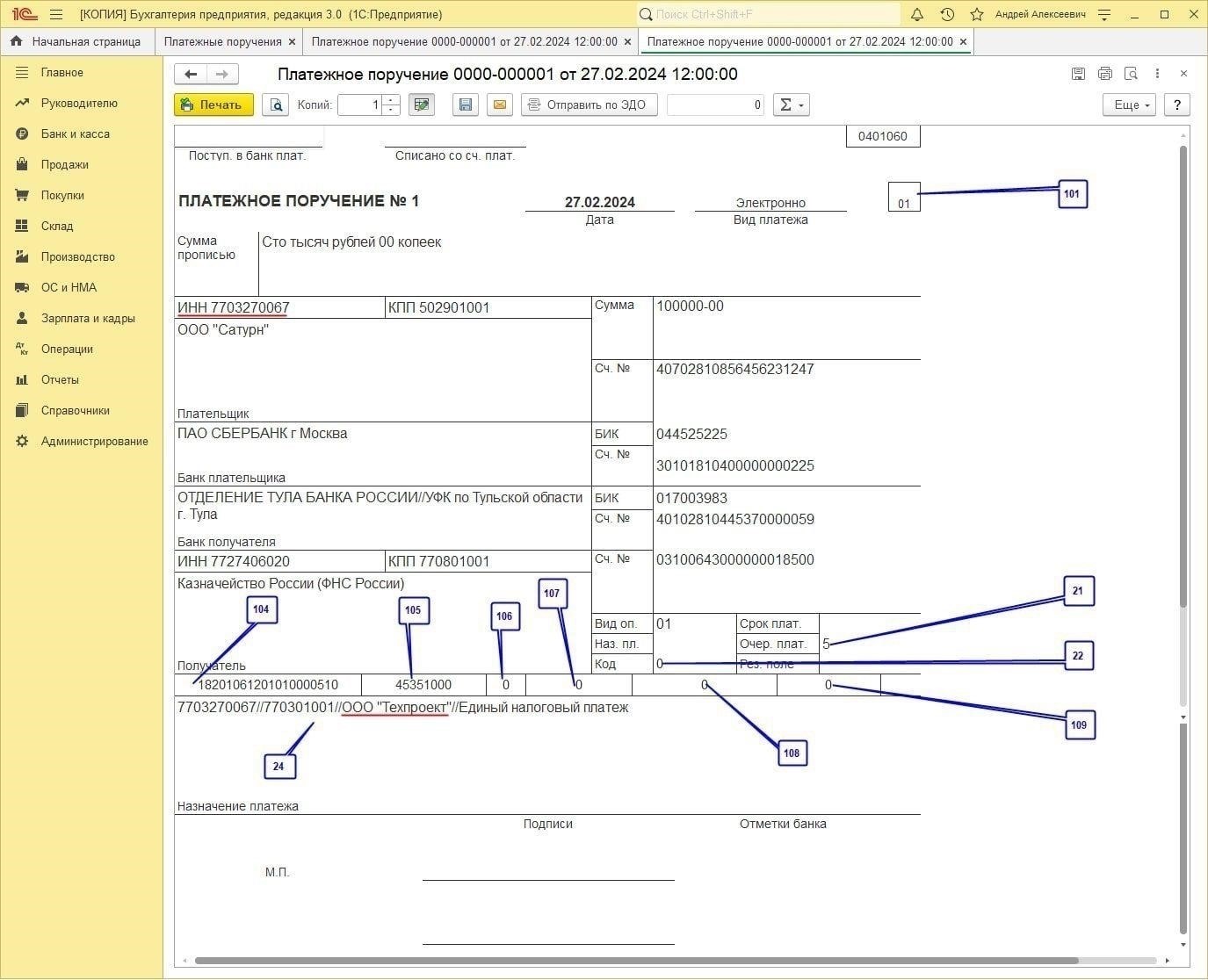Close the active Платежное поручение tab
The height and width of the screenshot is (980, 1208).
[x=963, y=41]
